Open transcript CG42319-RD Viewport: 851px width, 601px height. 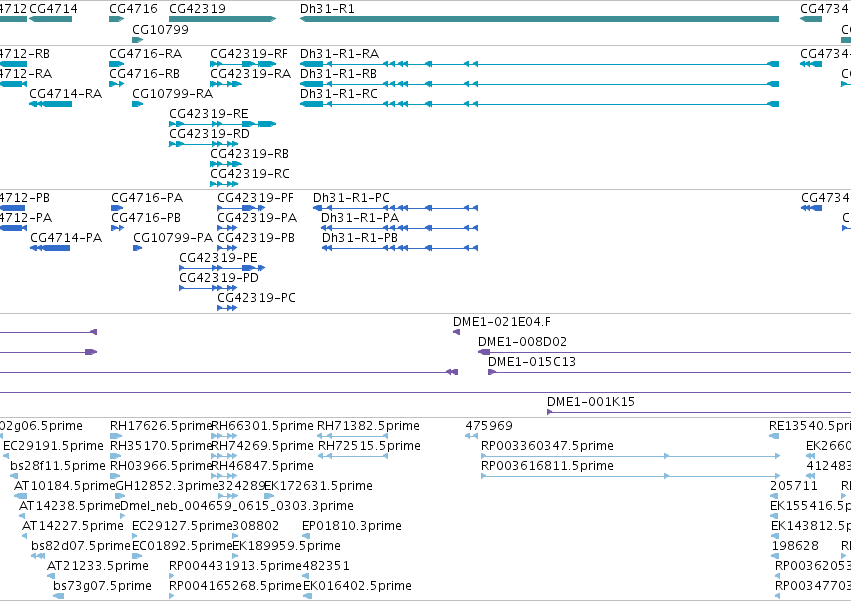click(209, 134)
